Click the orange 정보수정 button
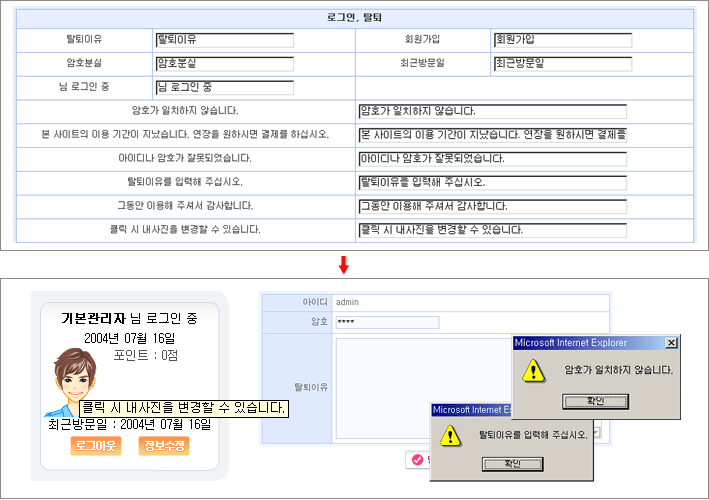This screenshot has width=709, height=500. tap(163, 445)
